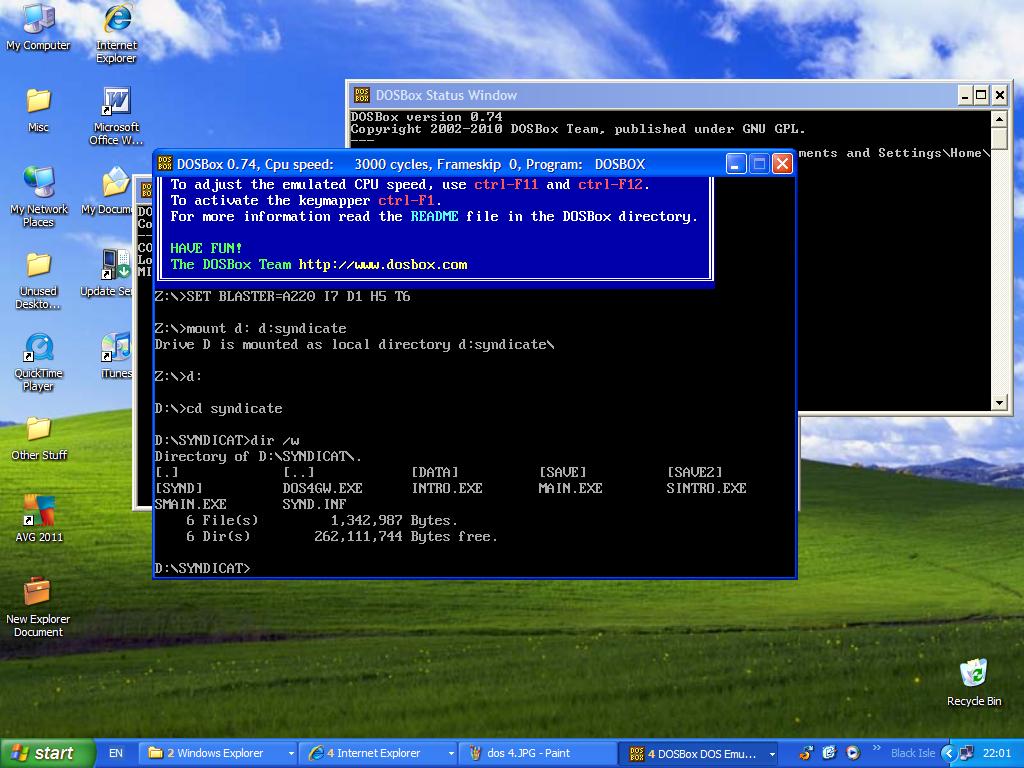Click SMAIN.EXE in directory listing
The height and width of the screenshot is (768, 1024).
pyautogui.click(x=190, y=504)
